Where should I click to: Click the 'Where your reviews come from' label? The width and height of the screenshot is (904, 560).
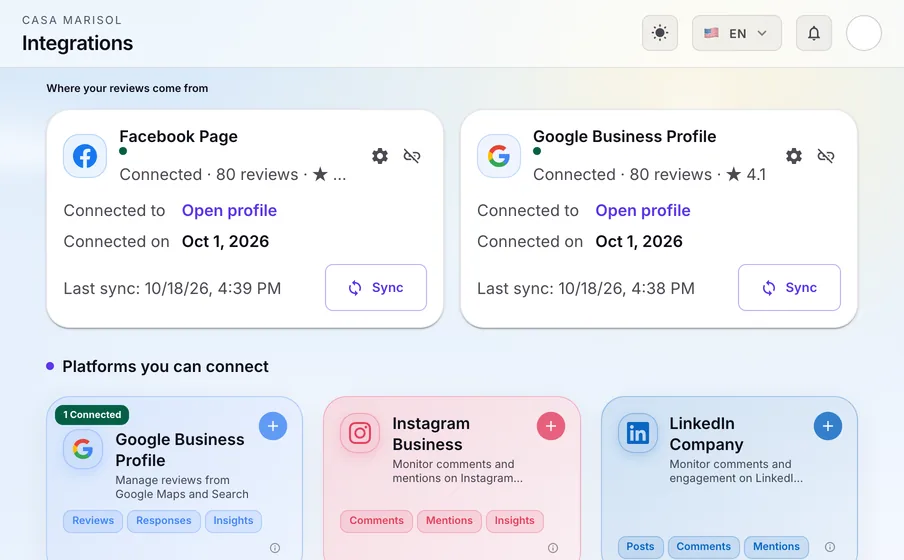[127, 88]
